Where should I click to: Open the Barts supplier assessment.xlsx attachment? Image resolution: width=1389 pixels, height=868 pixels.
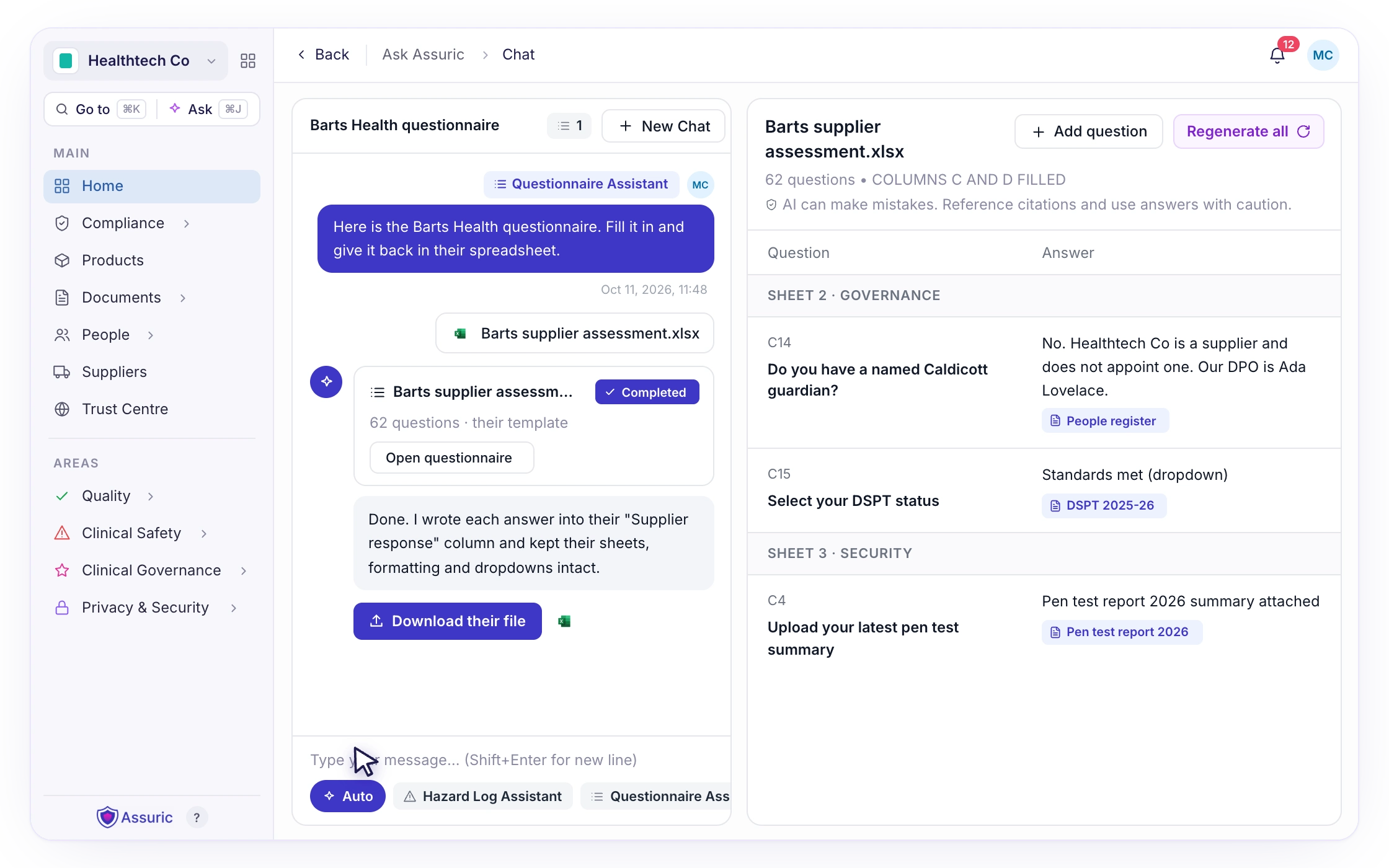pyautogui.click(x=575, y=333)
